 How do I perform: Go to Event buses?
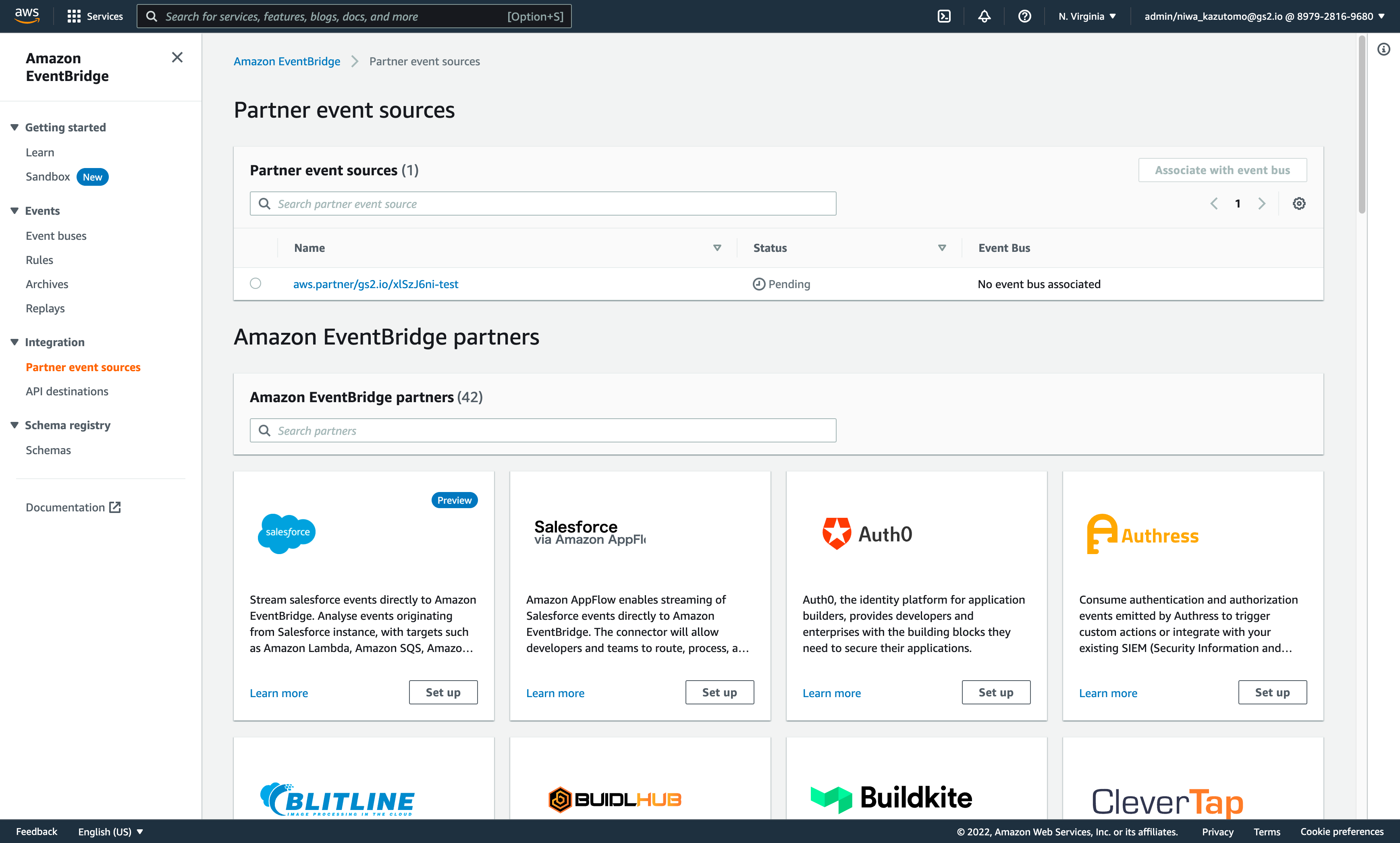[56, 236]
